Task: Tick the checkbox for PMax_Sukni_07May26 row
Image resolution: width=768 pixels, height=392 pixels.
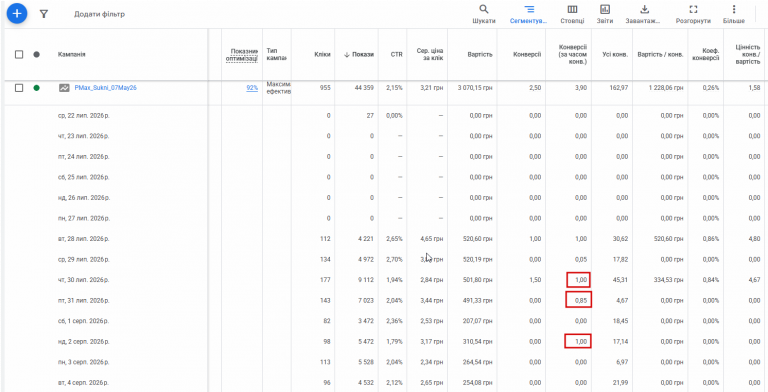Action: [x=19, y=88]
